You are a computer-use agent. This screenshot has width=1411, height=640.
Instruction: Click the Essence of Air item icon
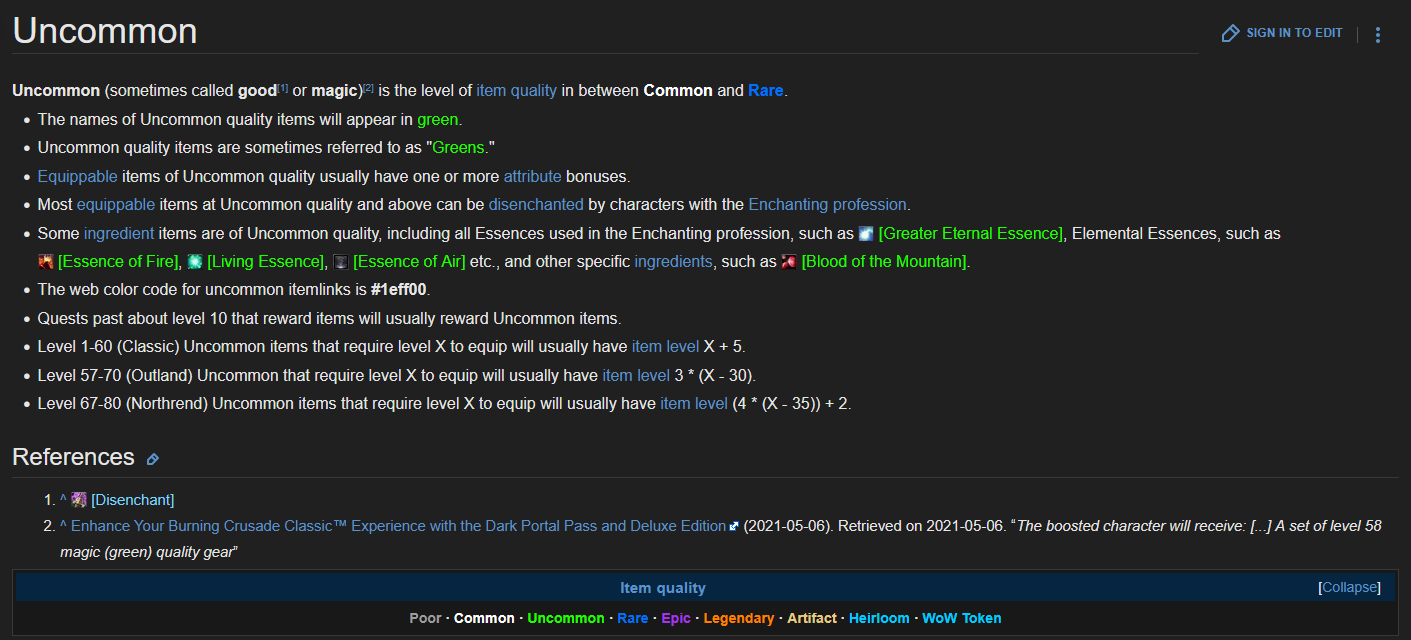[341, 262]
